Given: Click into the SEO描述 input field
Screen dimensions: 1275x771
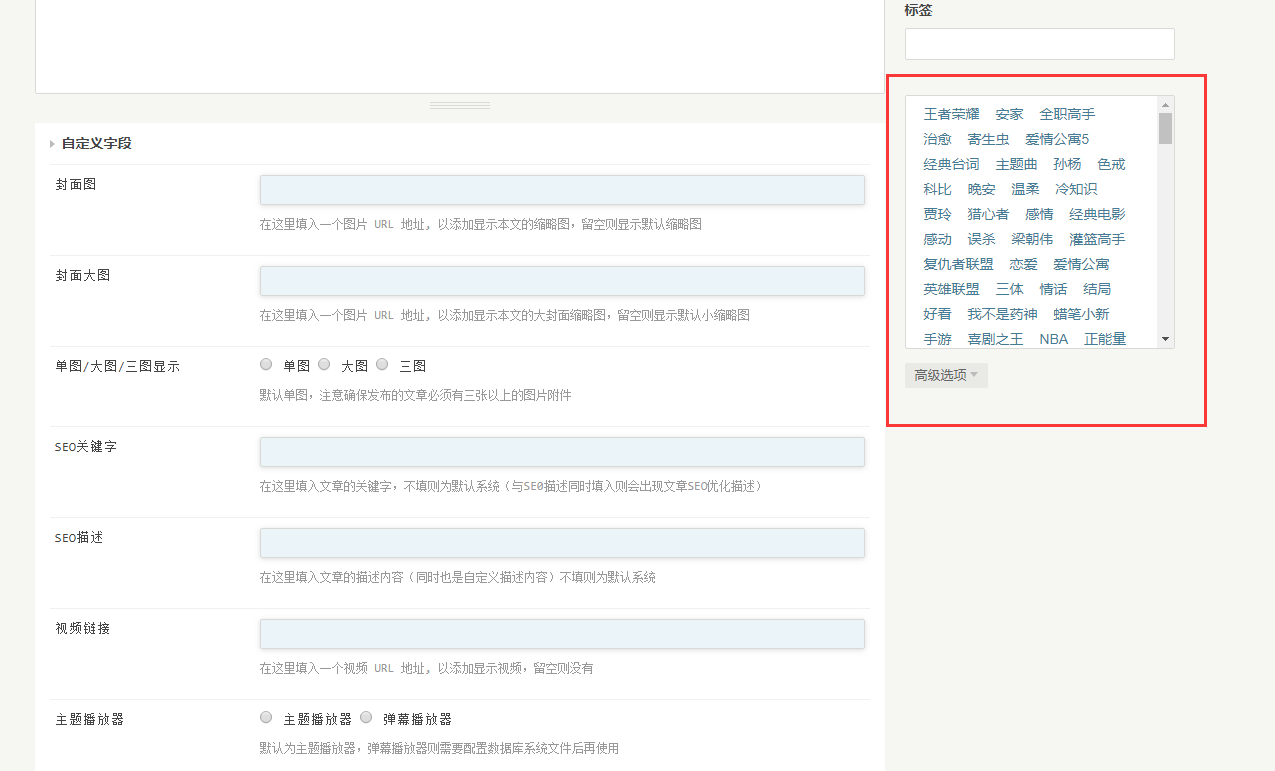Looking at the screenshot, I should point(562,543).
